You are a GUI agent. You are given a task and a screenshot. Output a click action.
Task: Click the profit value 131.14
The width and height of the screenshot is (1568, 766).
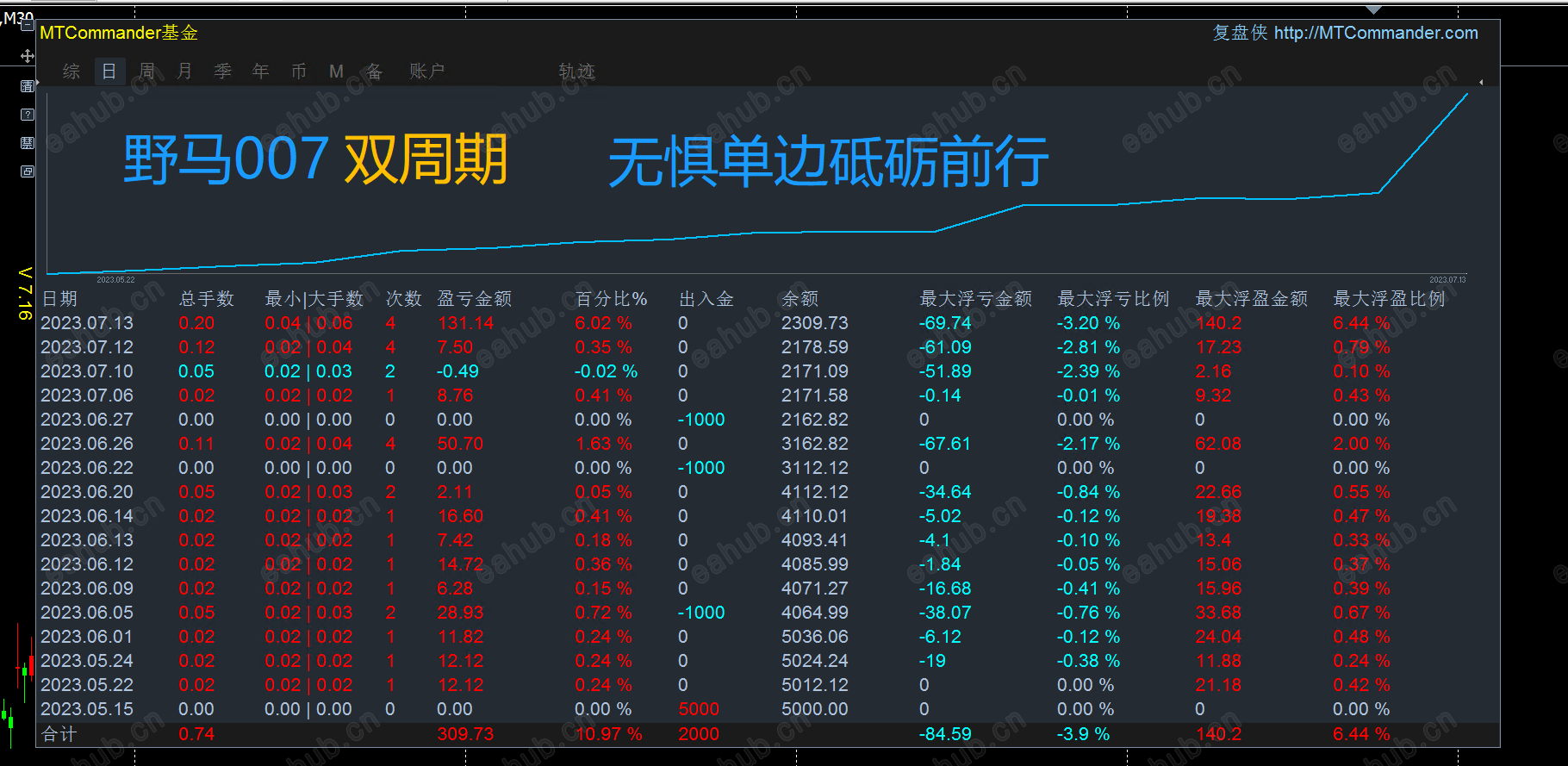[x=466, y=323]
